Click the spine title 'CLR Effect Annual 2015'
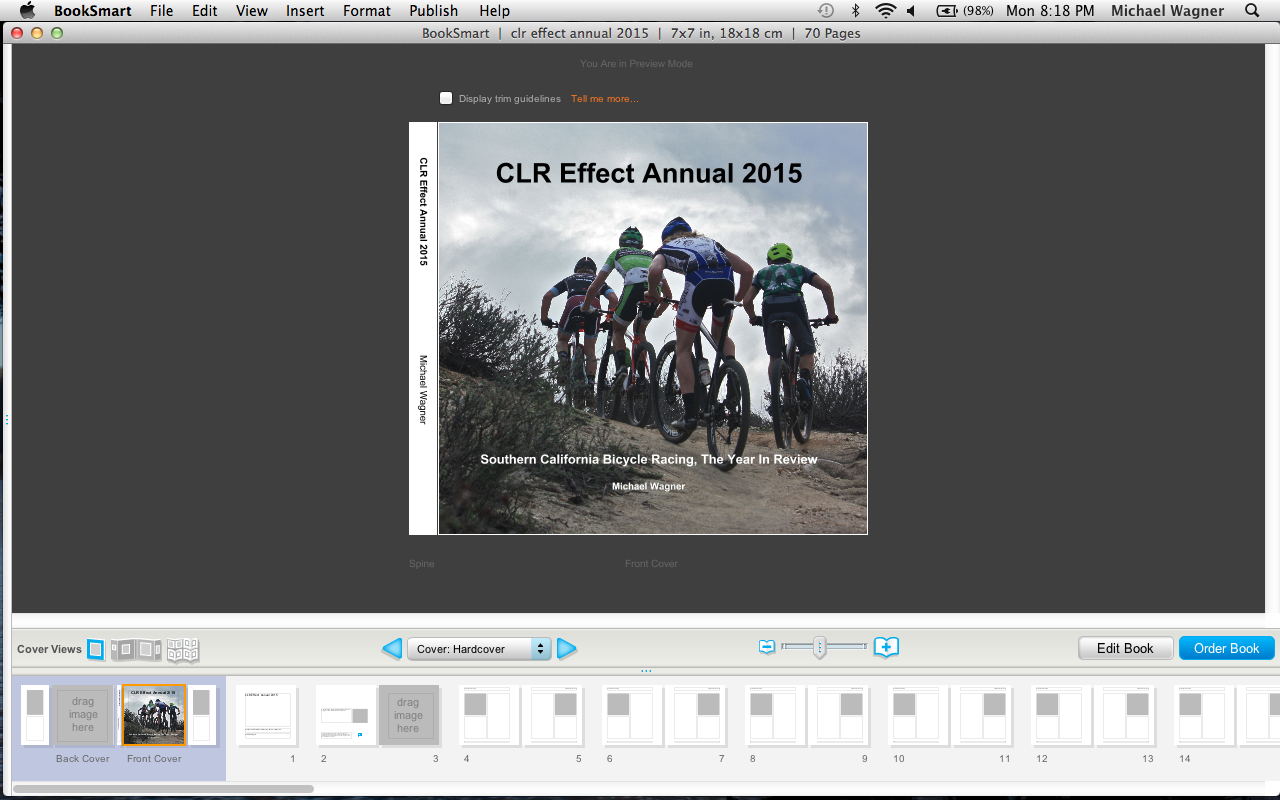The height and width of the screenshot is (800, 1280). coord(423,211)
